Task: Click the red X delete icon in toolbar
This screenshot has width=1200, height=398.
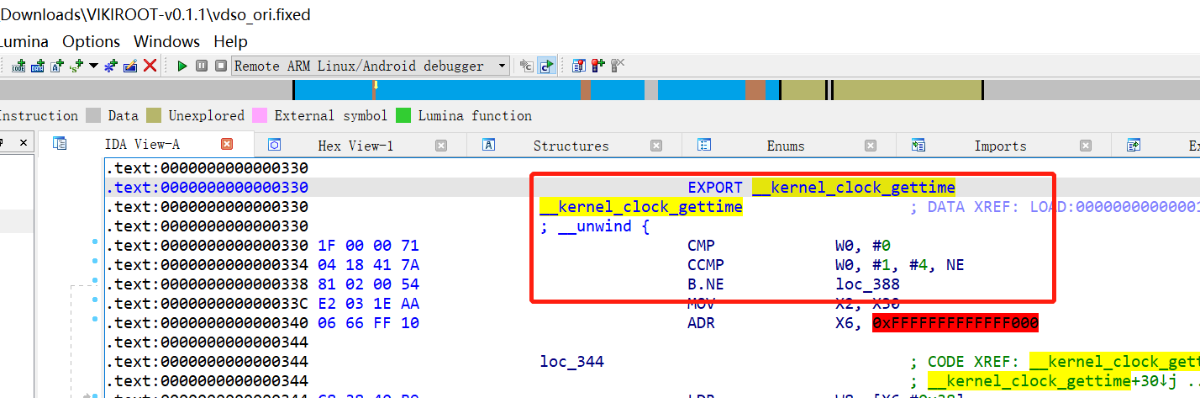Action: click(x=150, y=66)
